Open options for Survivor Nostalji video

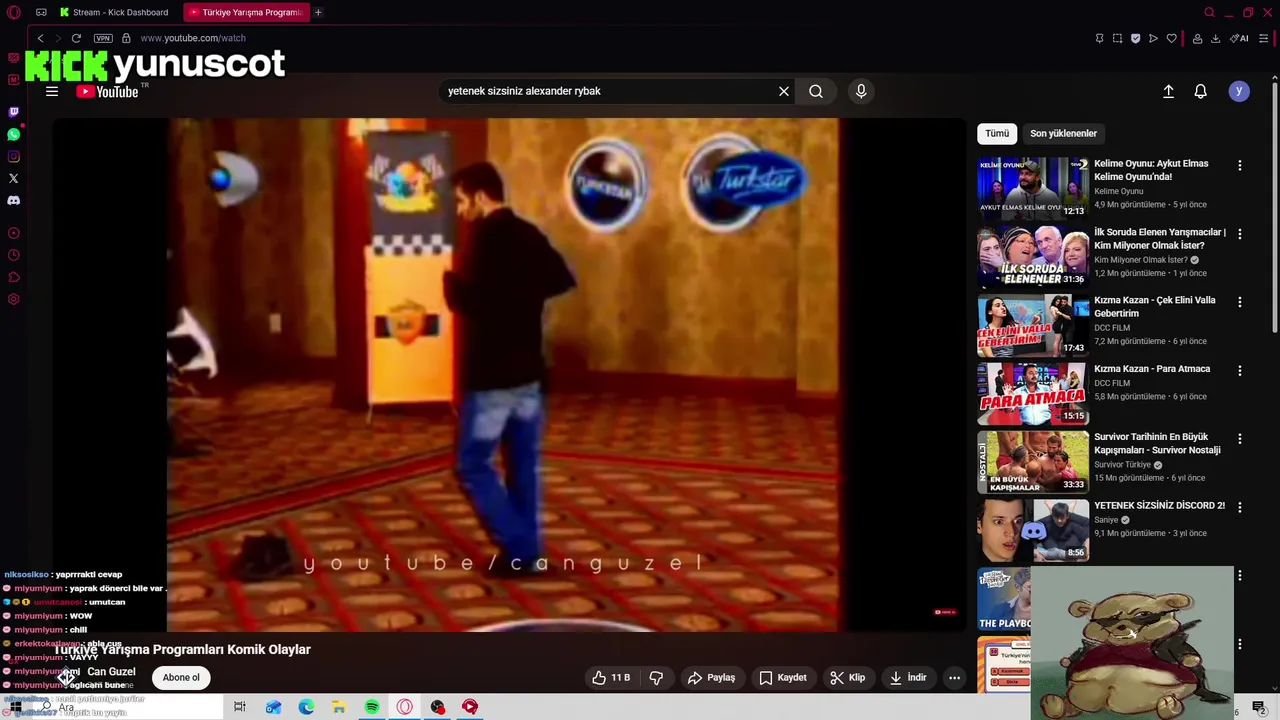(x=1239, y=438)
